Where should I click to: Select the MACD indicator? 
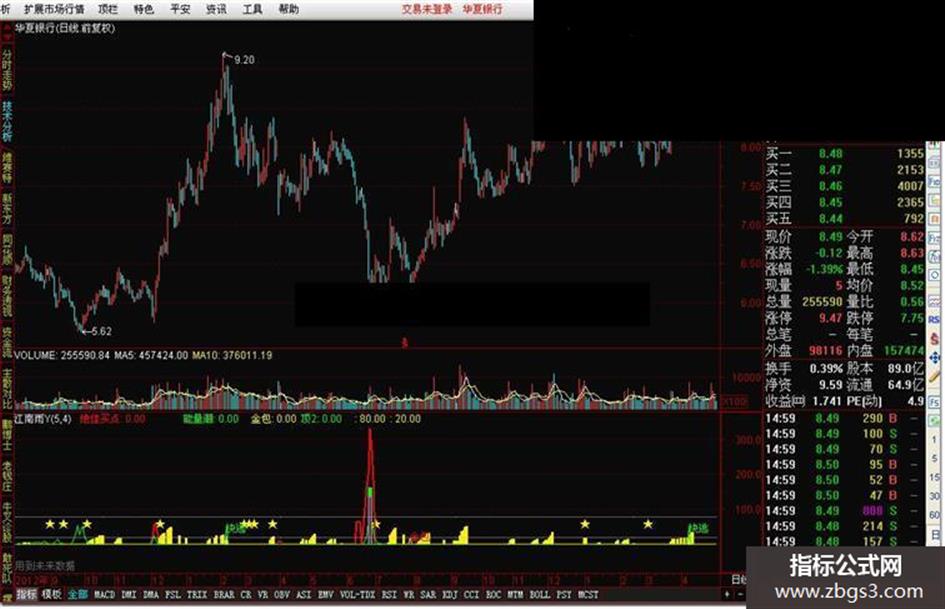(104, 595)
